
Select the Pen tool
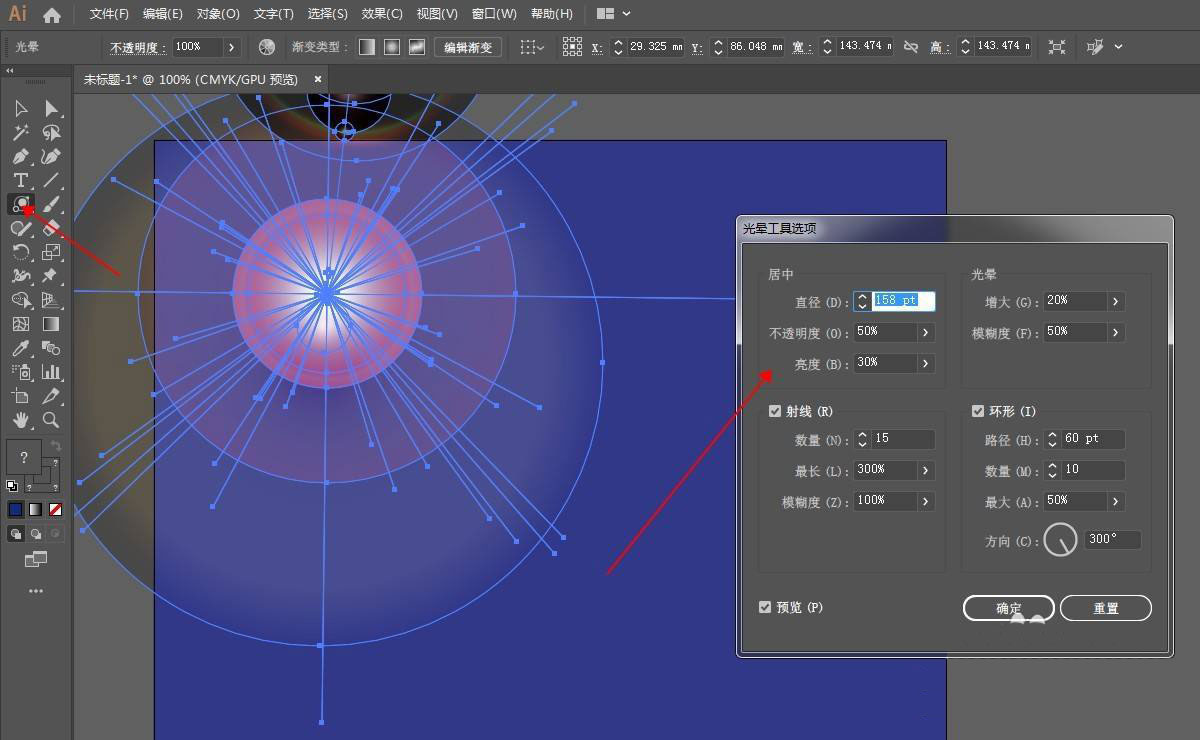[x=20, y=157]
